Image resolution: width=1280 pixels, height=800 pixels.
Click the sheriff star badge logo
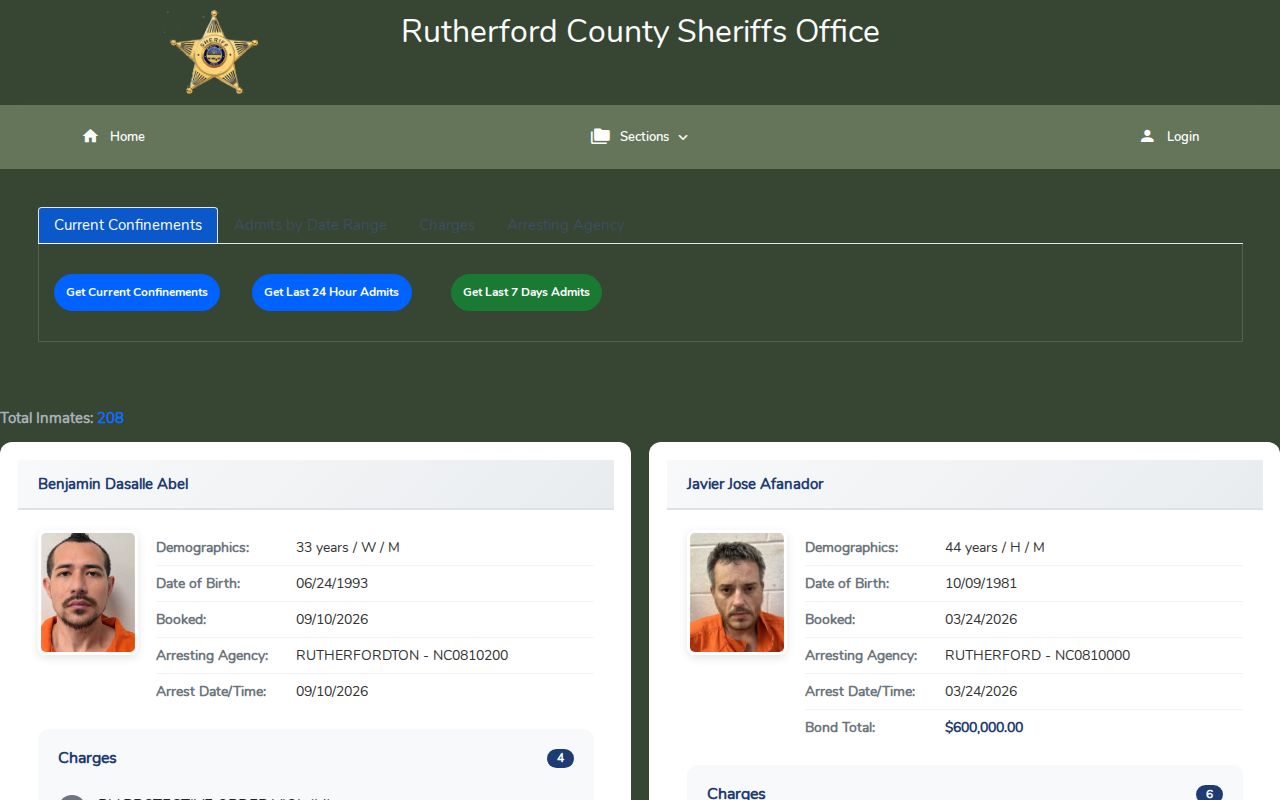pos(214,52)
